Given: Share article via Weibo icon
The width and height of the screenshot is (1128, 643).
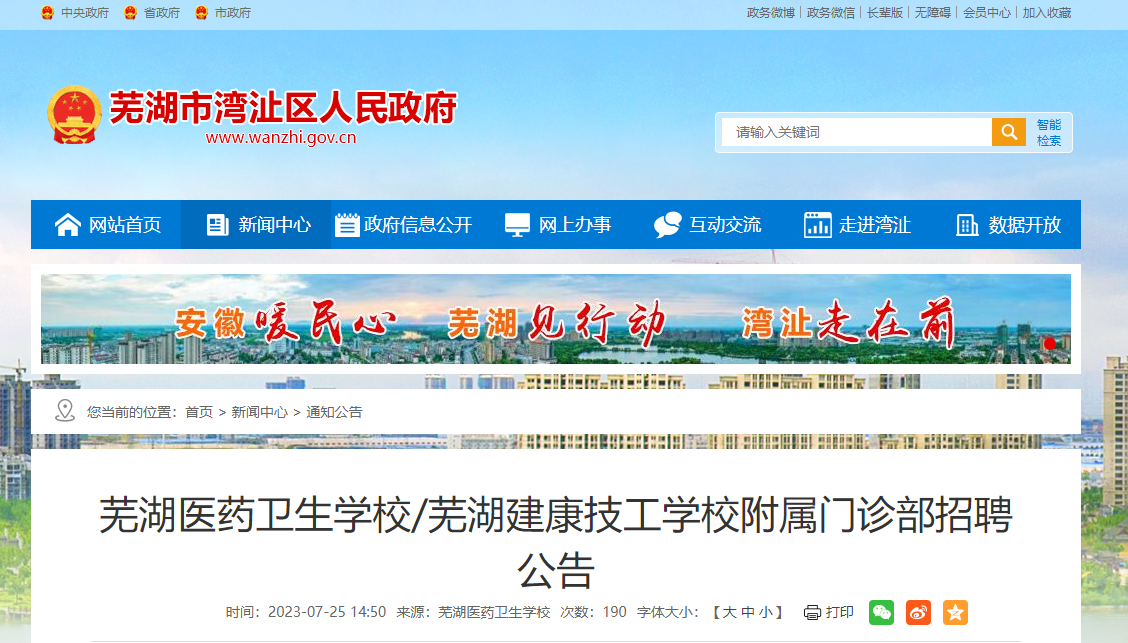Looking at the screenshot, I should 918,612.
